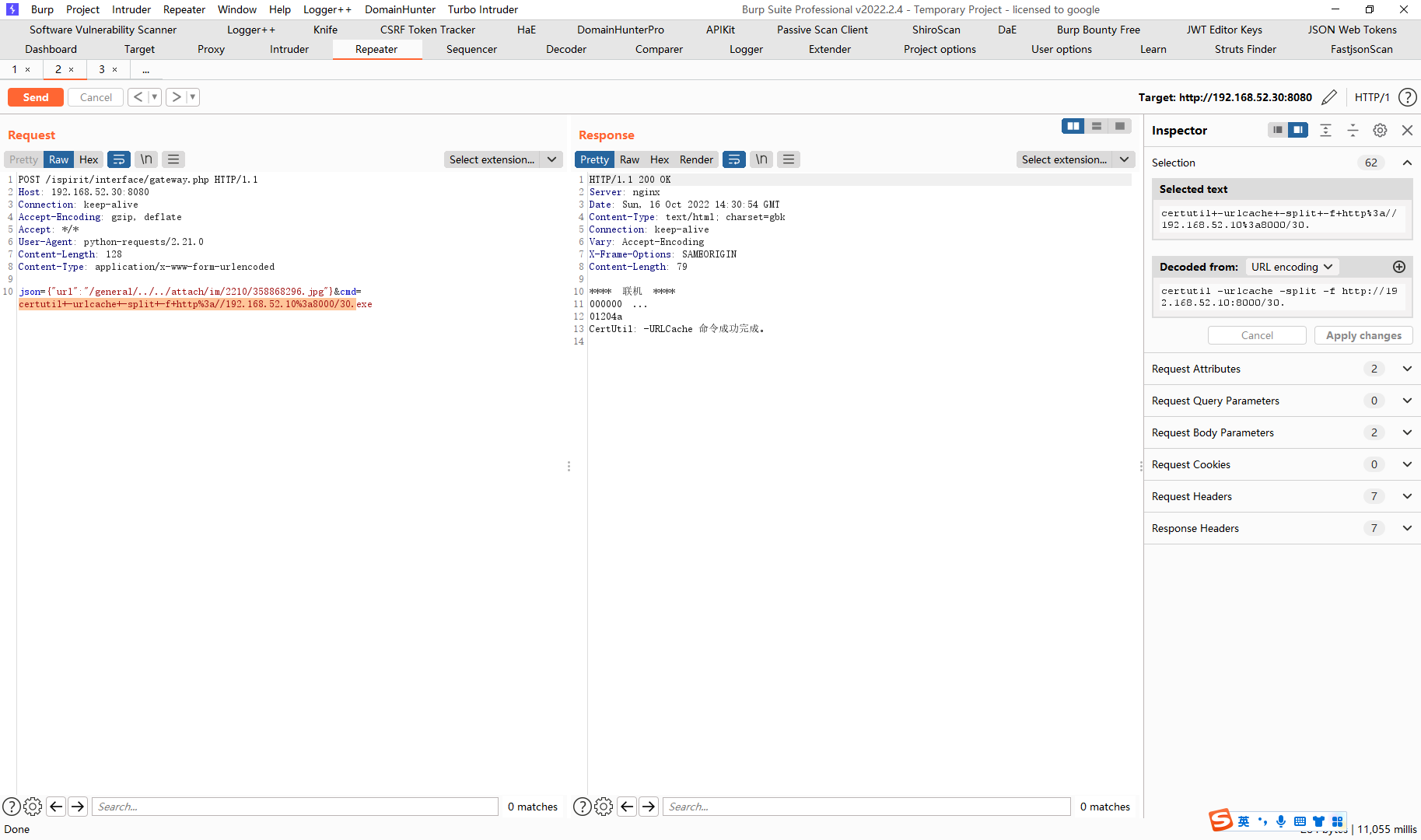Open Inspector settings gear
Image resolution: width=1421 pixels, height=840 pixels.
pyautogui.click(x=1380, y=131)
